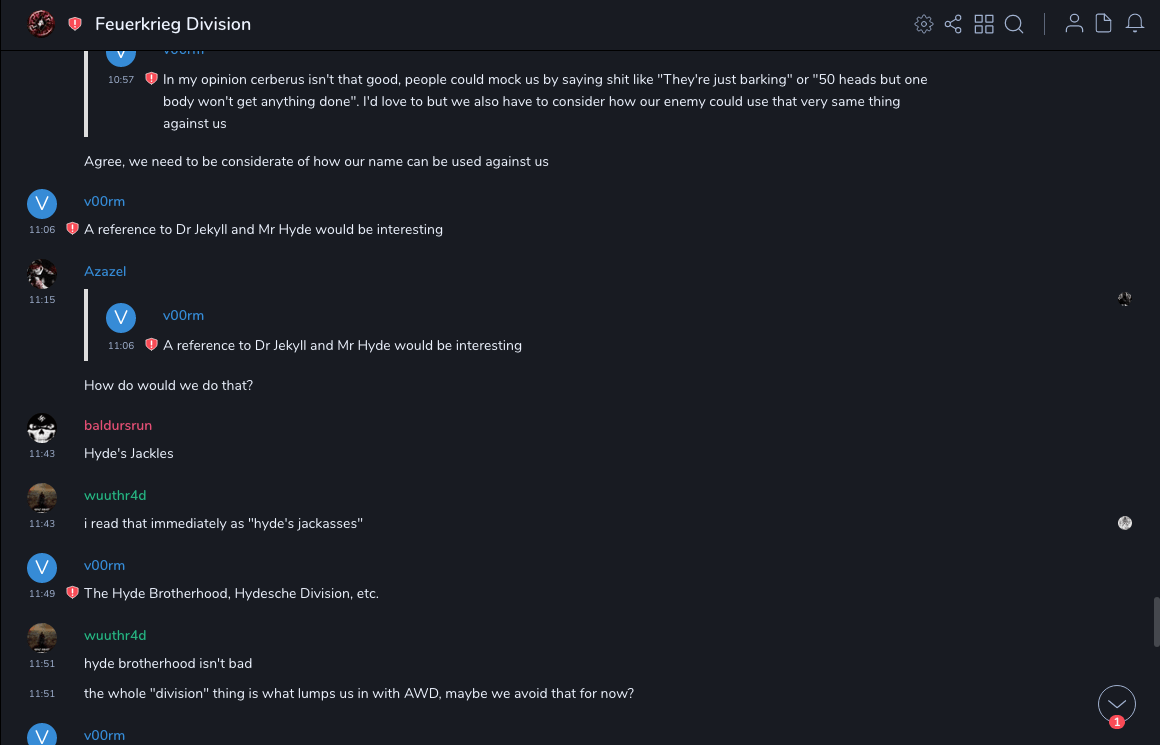Click red shield icon beside room title
The height and width of the screenshot is (745, 1160).
(x=75, y=24)
